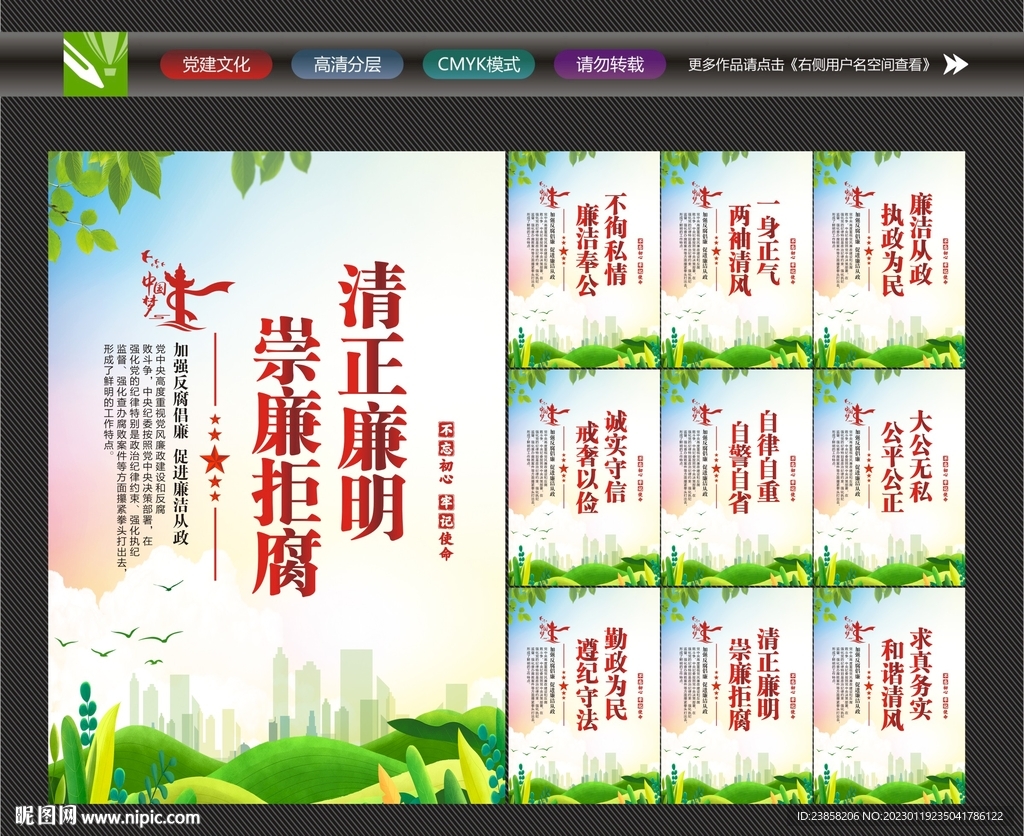Viewport: 1024px width, 836px height.
Task: Click the www.nipic.com website link
Action: coord(140,816)
